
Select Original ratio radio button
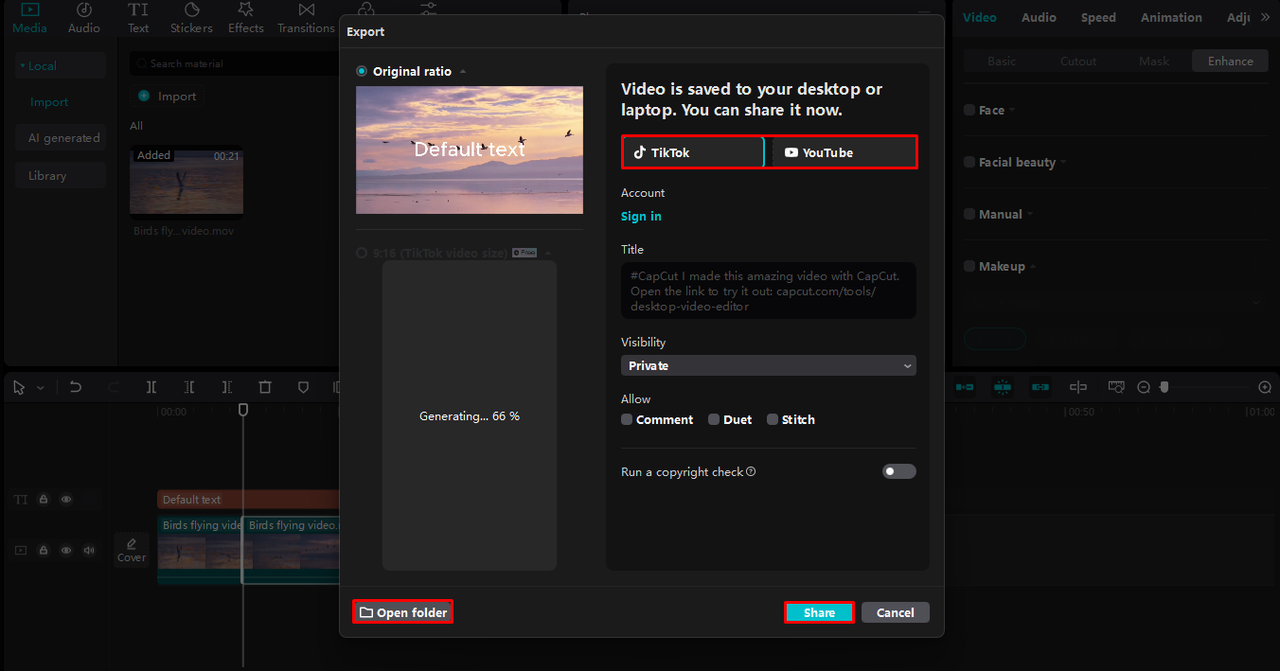(x=362, y=72)
